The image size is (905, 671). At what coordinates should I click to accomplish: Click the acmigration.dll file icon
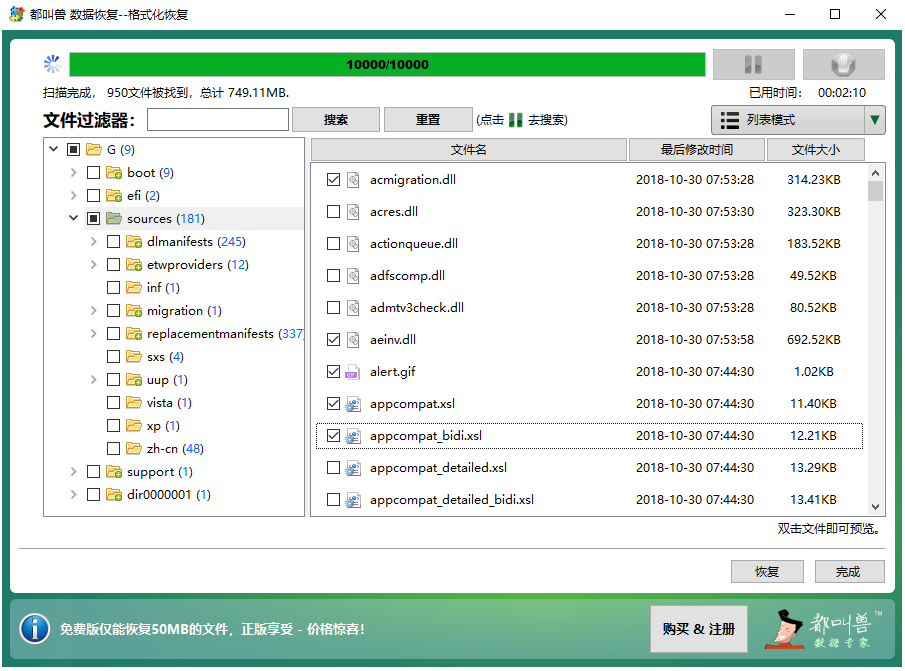click(352, 180)
